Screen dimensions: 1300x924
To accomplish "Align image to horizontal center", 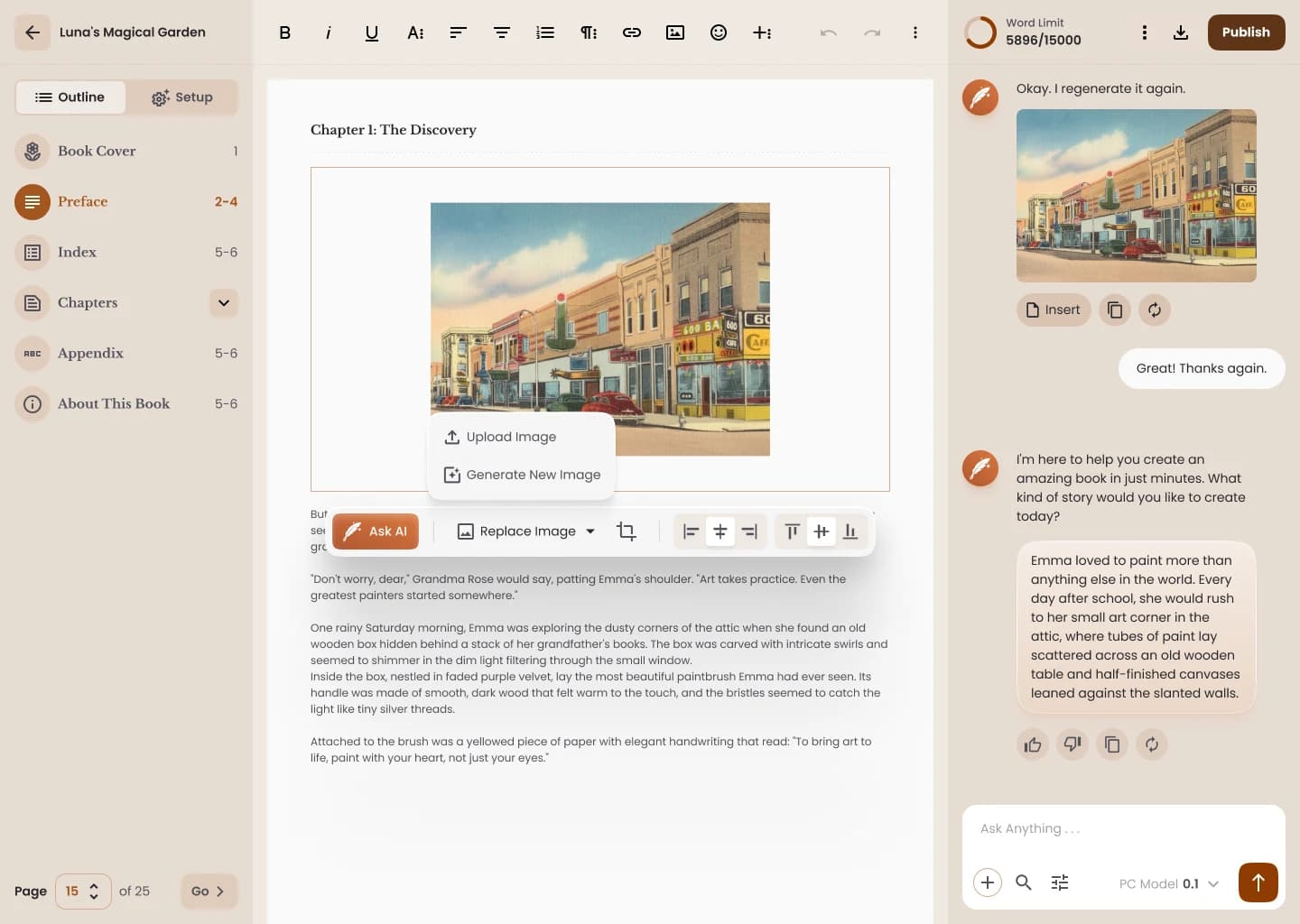I will [720, 531].
